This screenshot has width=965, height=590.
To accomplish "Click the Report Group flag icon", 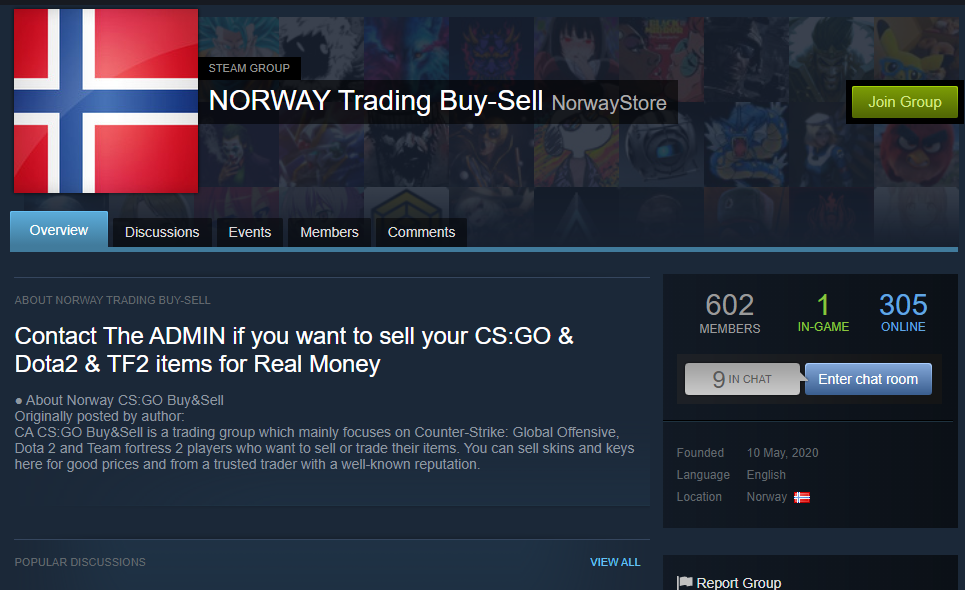I will (684, 583).
